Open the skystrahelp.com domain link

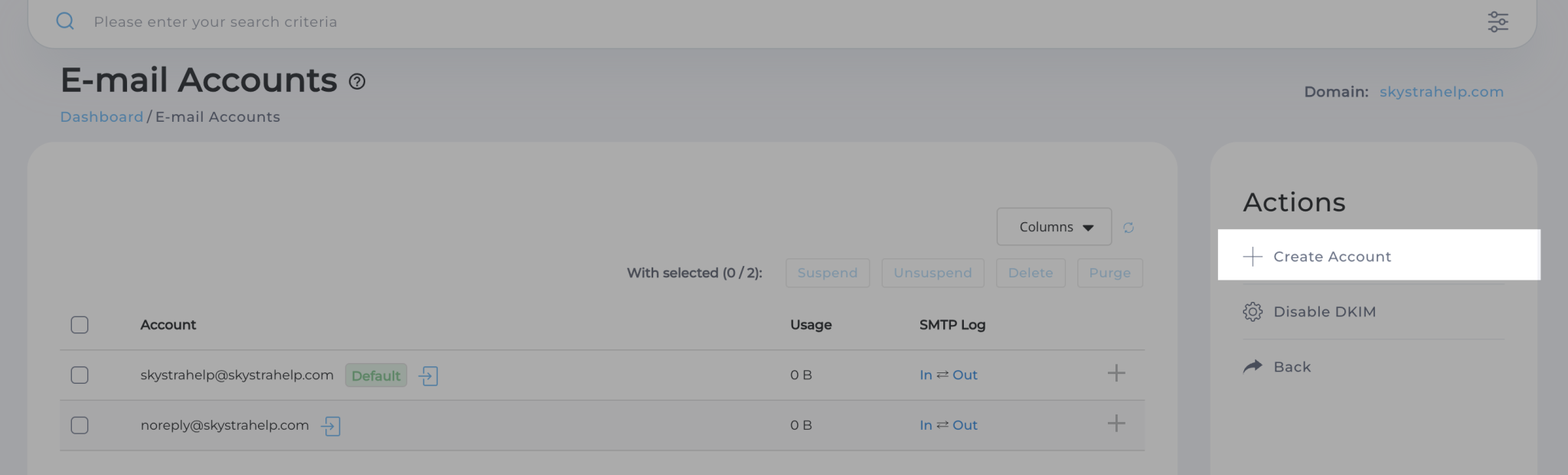[1442, 92]
